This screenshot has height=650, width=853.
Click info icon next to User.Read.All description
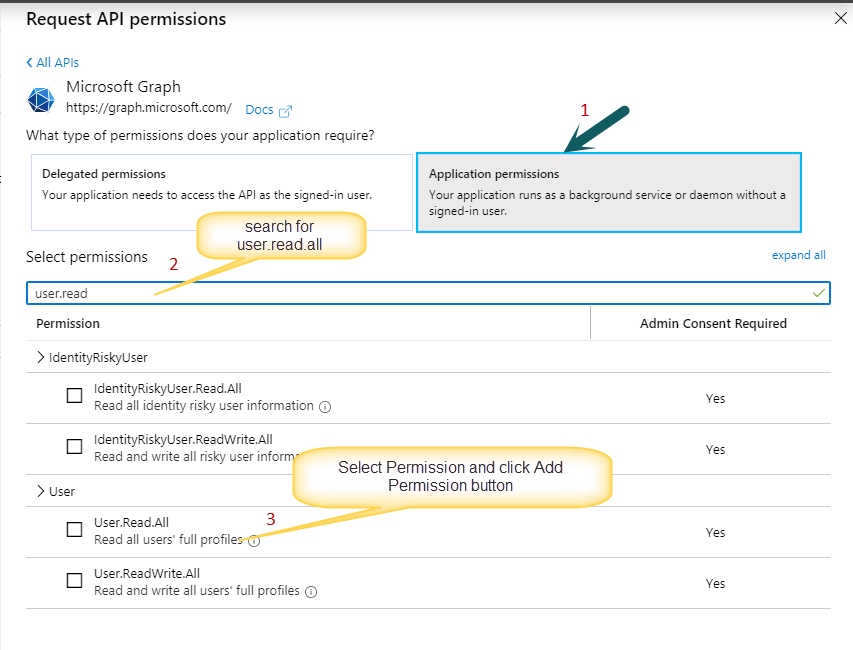(x=254, y=541)
